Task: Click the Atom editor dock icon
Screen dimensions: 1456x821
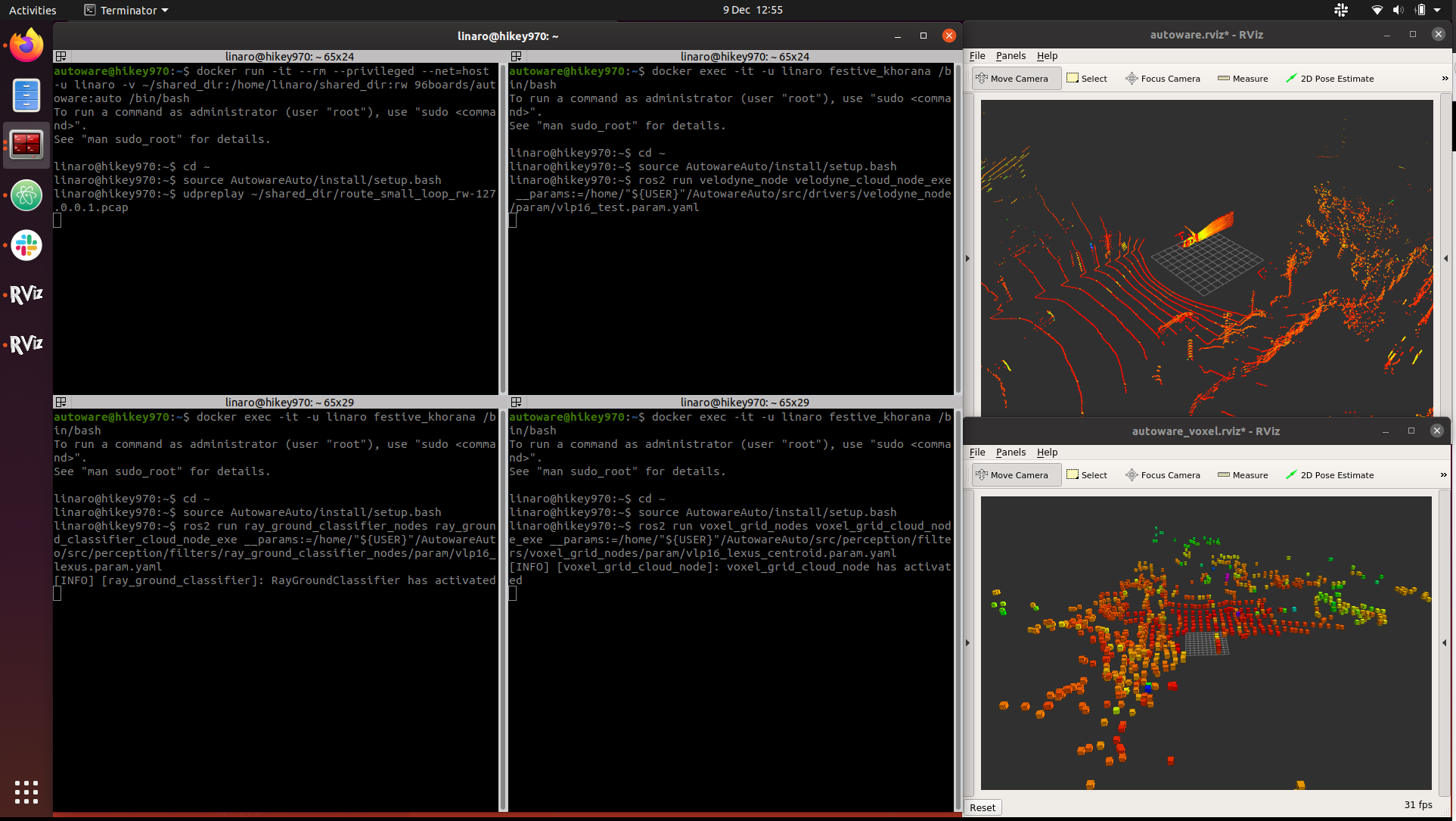Action: point(26,195)
